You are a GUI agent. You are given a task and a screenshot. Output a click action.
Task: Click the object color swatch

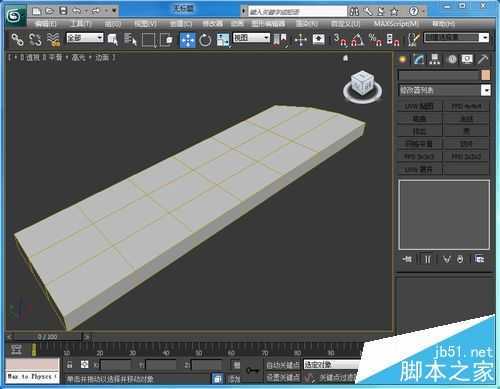pos(485,75)
